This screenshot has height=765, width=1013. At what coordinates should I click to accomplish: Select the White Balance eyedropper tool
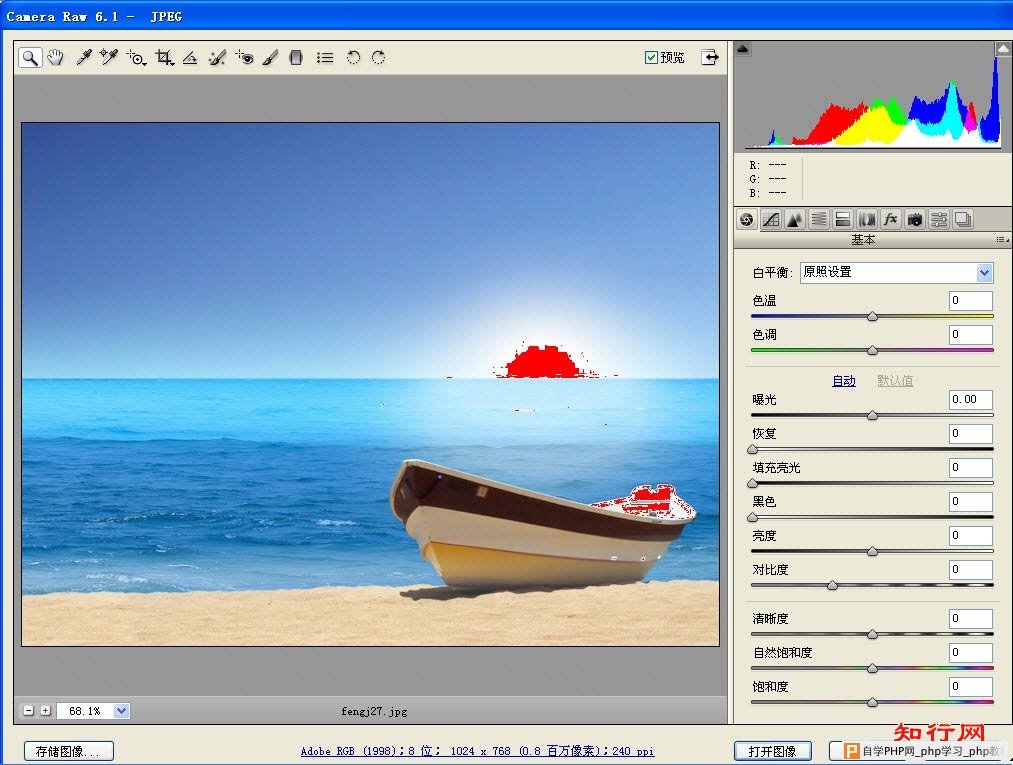(83, 58)
